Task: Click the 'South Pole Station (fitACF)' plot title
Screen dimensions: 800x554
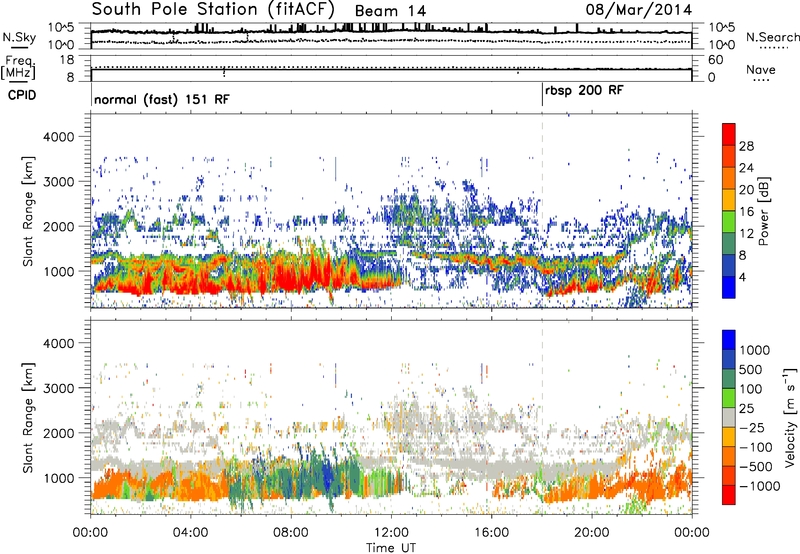Action: (x=213, y=10)
